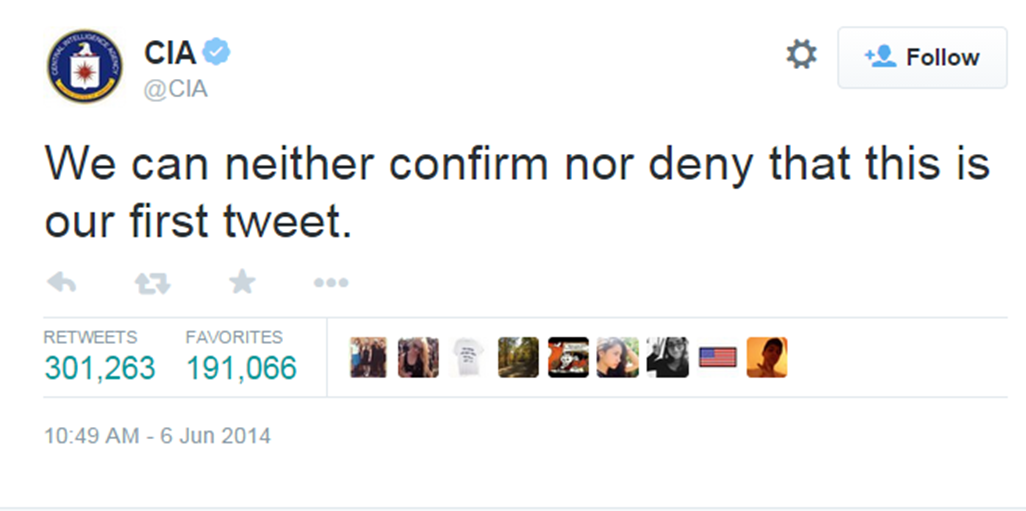1026x511 pixels.
Task: View the 301,263 retweets list
Action: coord(99,368)
